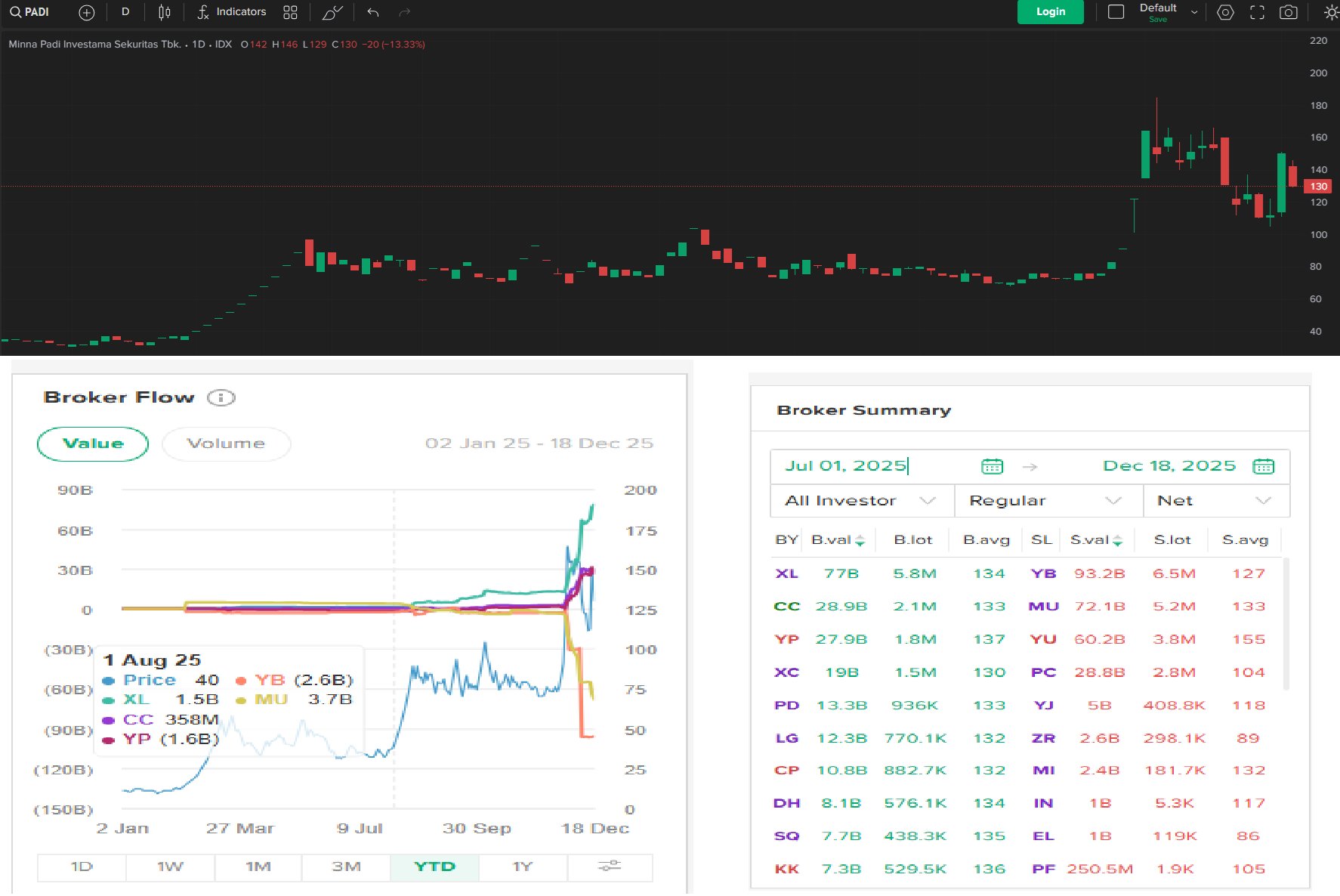Open the Default layout chevron dropdown
Image resolution: width=1340 pixels, height=896 pixels.
tap(1193, 12)
